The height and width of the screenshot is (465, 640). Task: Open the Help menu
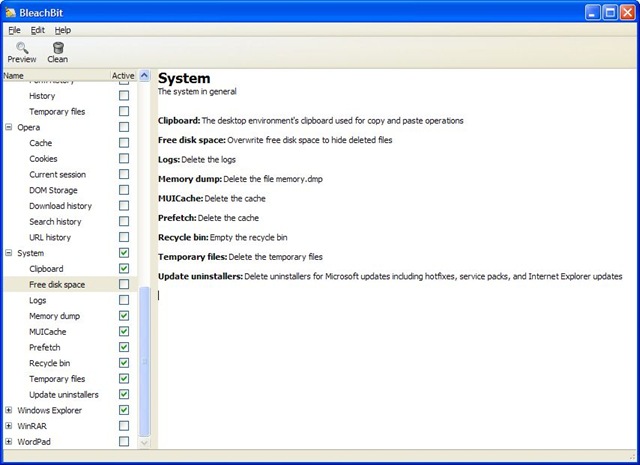(63, 30)
